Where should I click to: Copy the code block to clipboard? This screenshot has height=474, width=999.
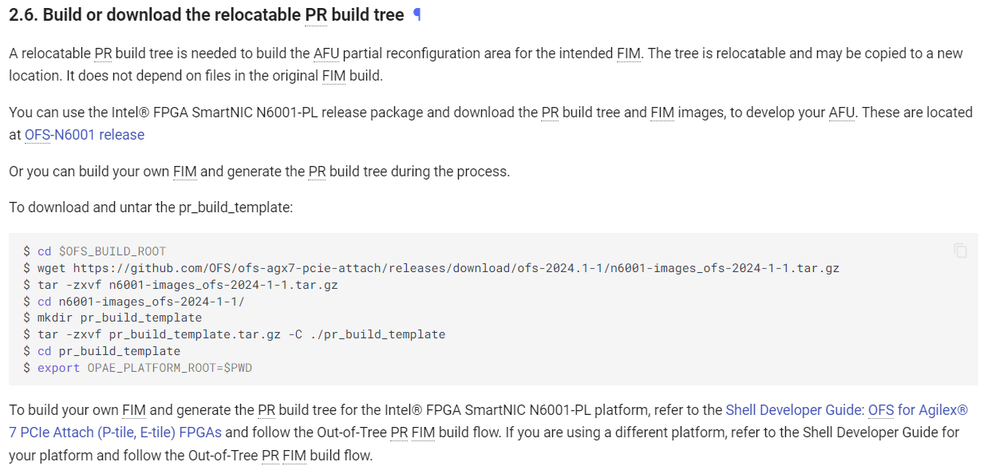[x=960, y=251]
